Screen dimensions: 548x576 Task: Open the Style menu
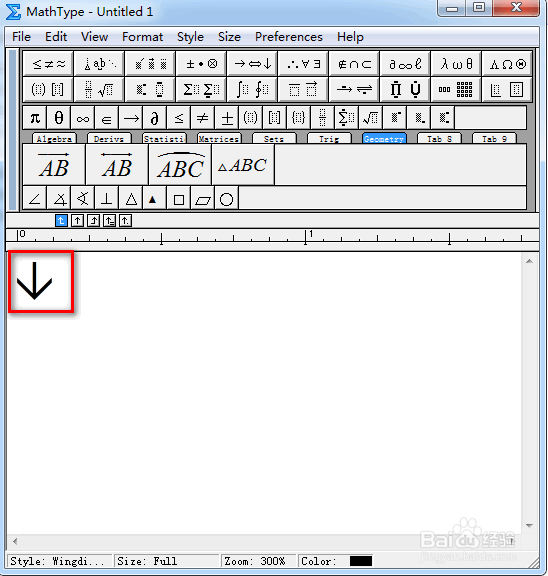[x=190, y=37]
